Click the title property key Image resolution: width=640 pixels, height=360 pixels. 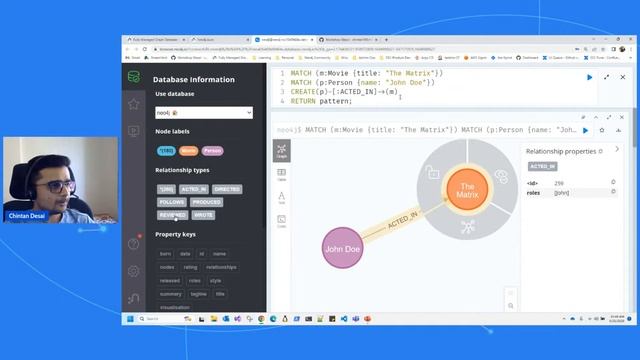(x=220, y=294)
